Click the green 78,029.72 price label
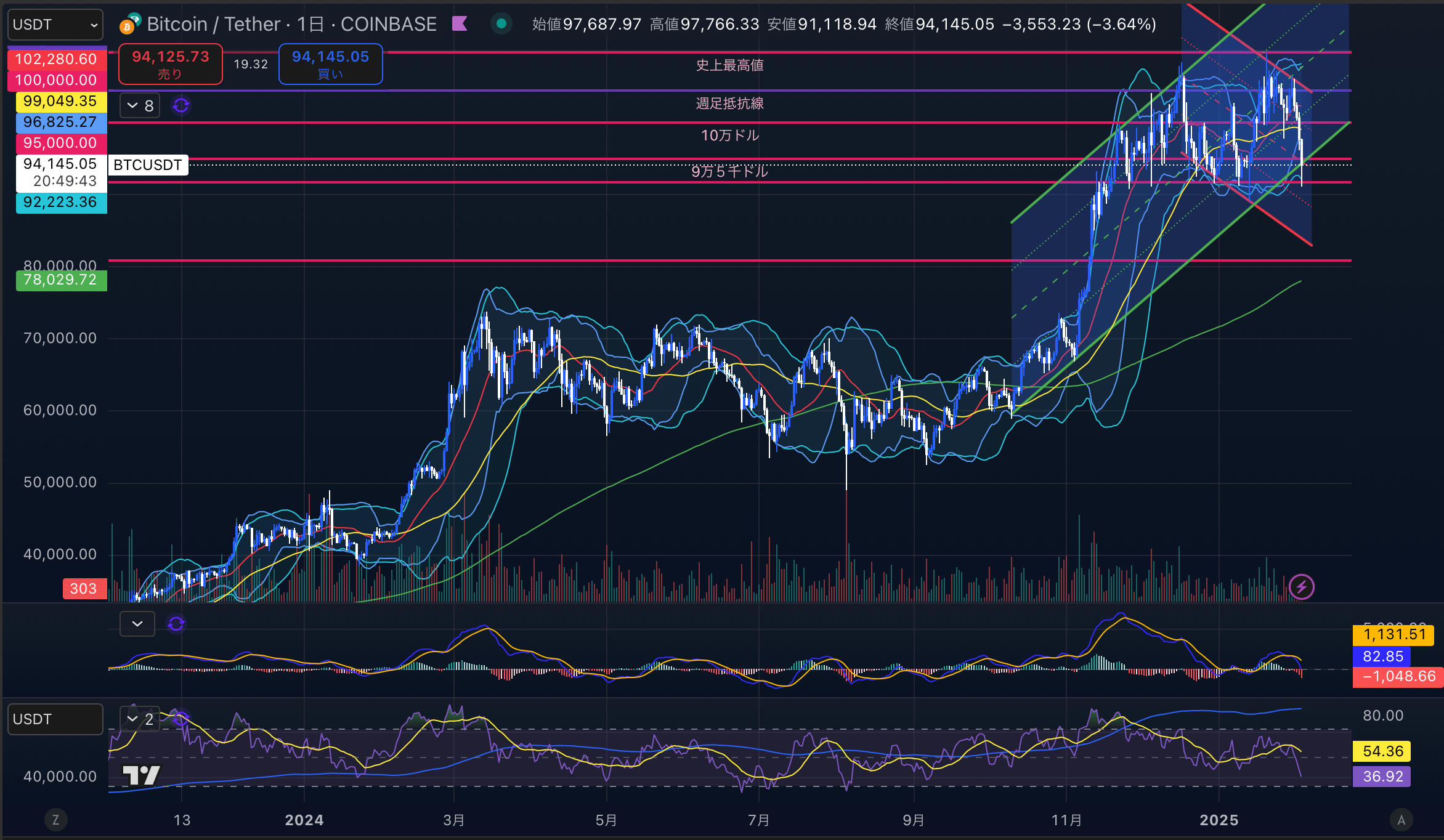 click(x=61, y=280)
